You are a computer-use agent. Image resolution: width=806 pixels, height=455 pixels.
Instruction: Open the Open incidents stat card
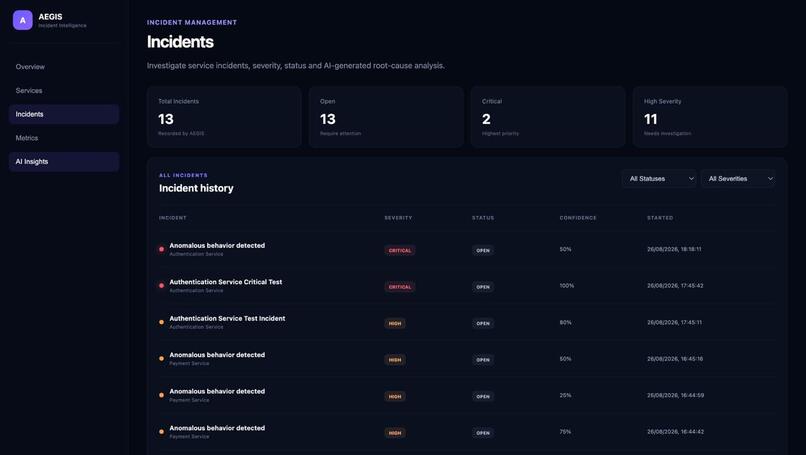[x=386, y=117]
